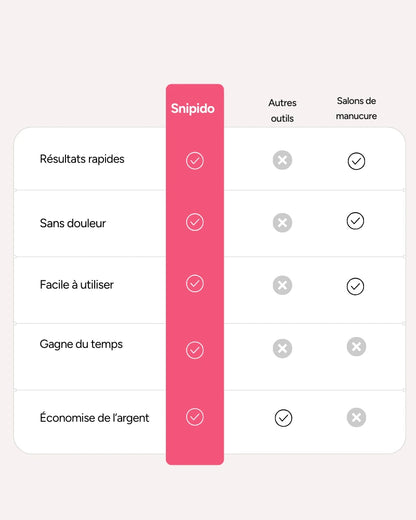Click Snipido checkmark for Gagne du temps
Viewport: 416px width, 520px height.
[x=195, y=350]
